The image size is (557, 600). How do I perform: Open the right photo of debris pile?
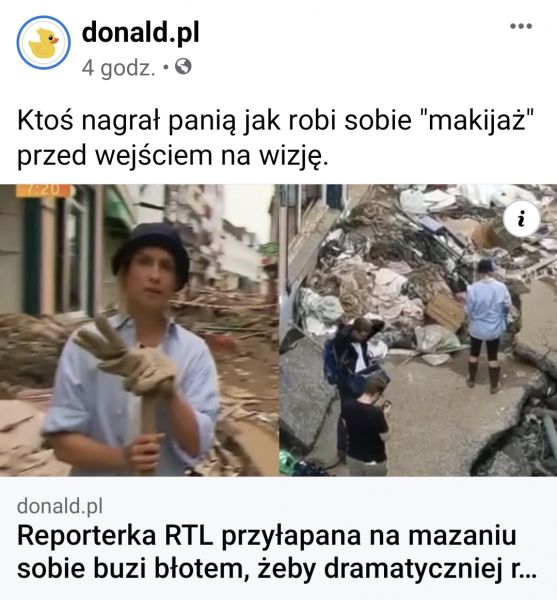point(418,330)
